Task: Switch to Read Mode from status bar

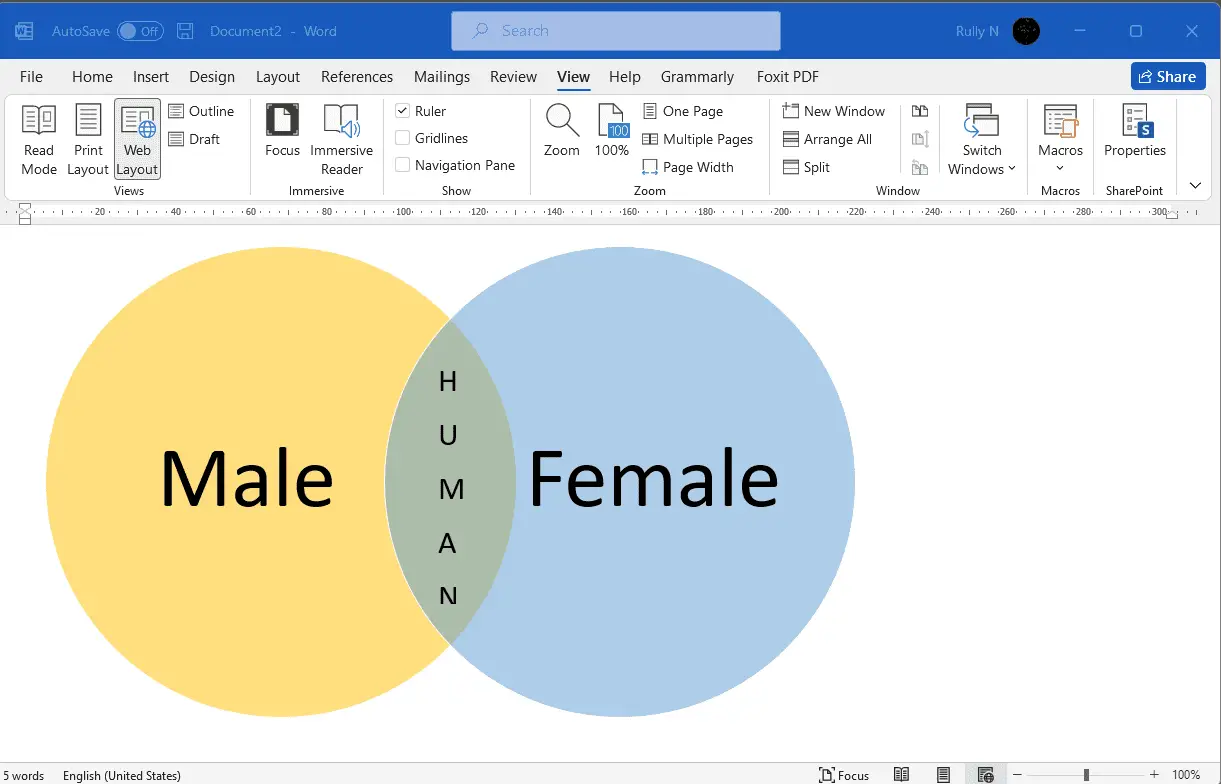Action: [902, 774]
